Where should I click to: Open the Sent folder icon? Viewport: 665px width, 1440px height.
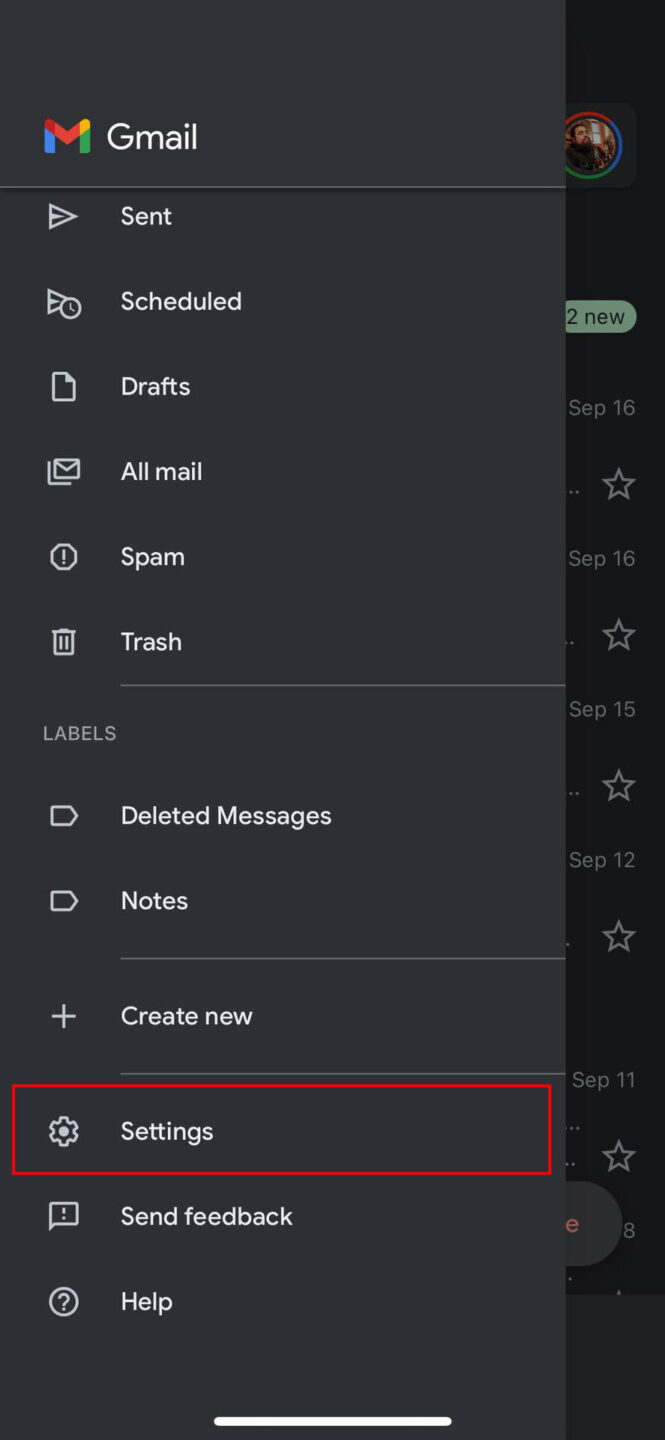point(63,216)
